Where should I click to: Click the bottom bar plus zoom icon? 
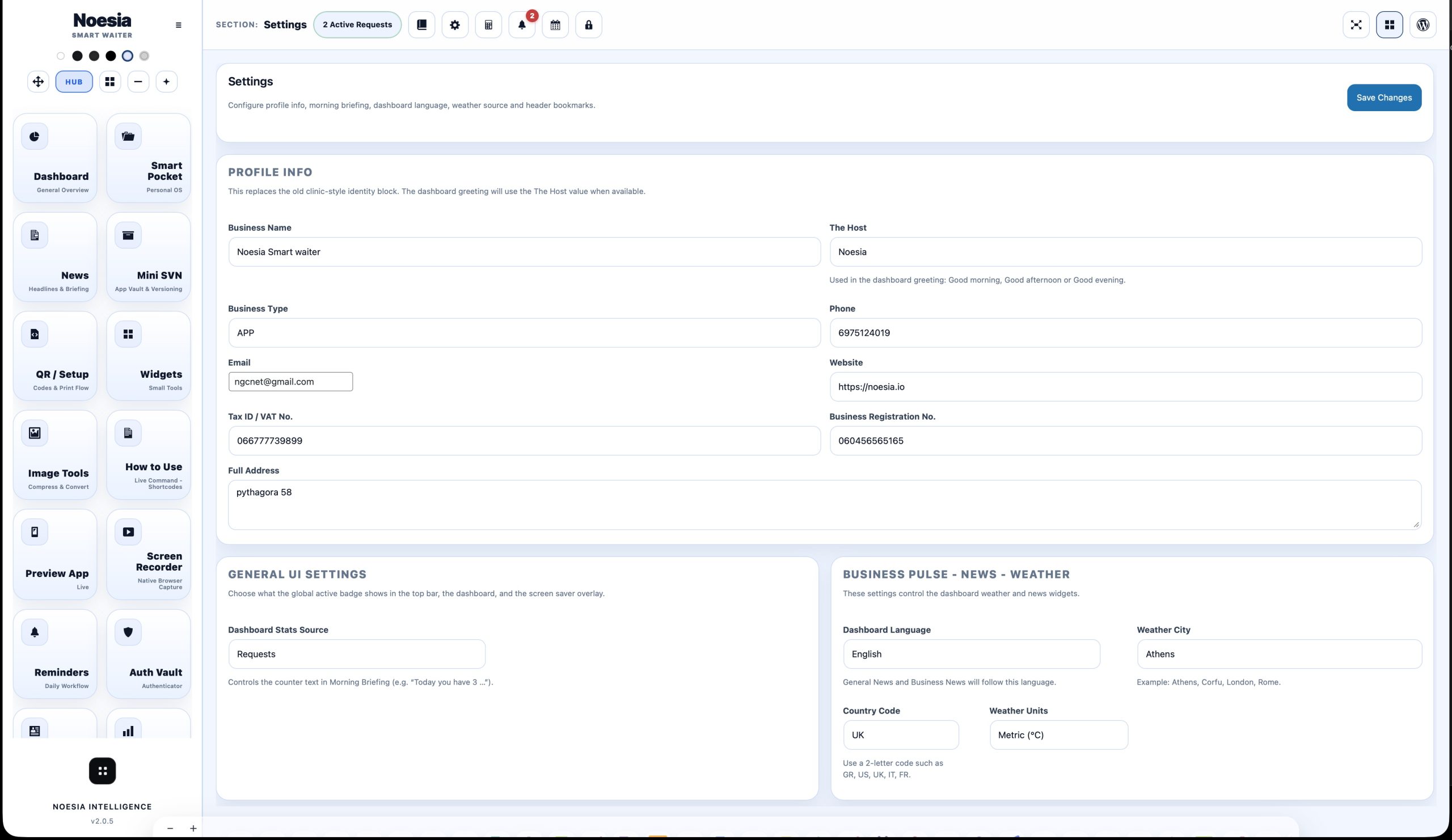click(x=193, y=829)
